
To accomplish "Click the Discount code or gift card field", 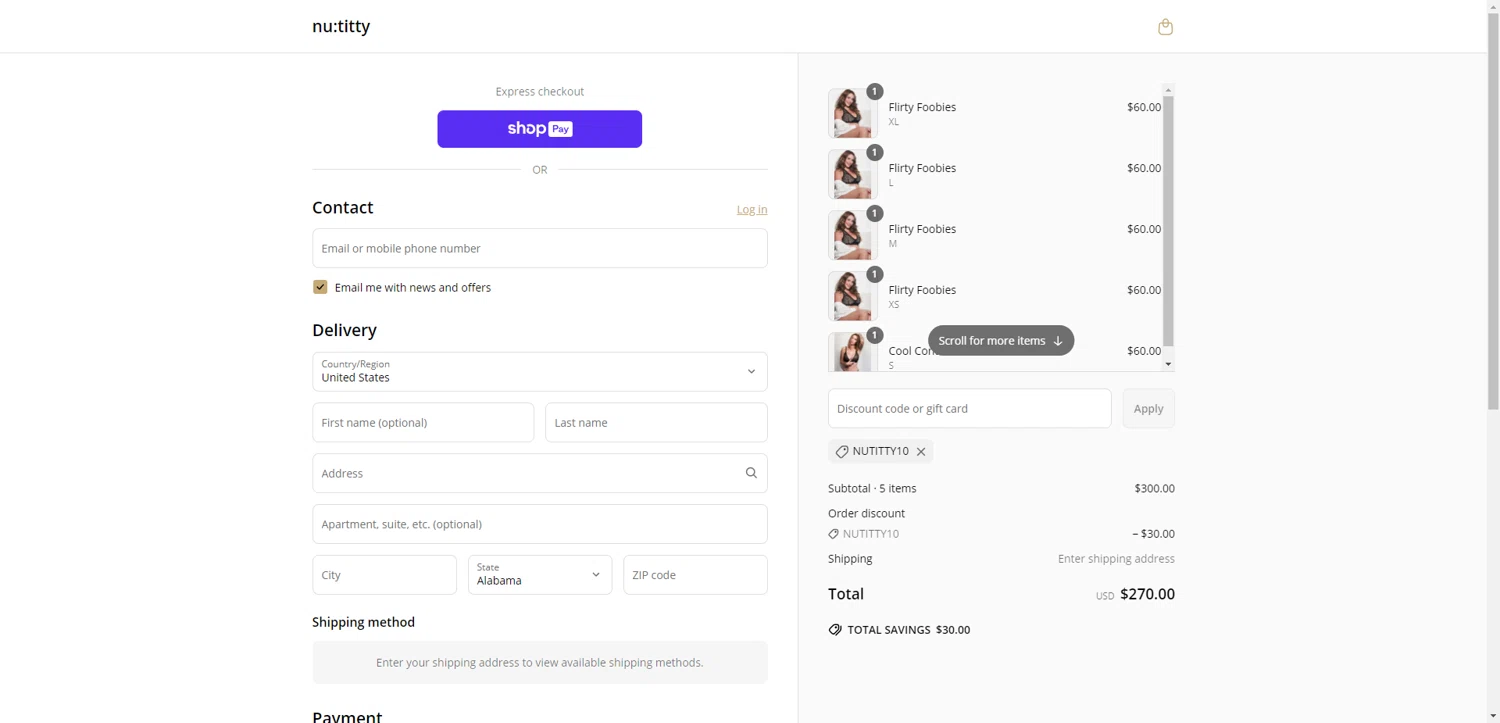I will pyautogui.click(x=969, y=409).
